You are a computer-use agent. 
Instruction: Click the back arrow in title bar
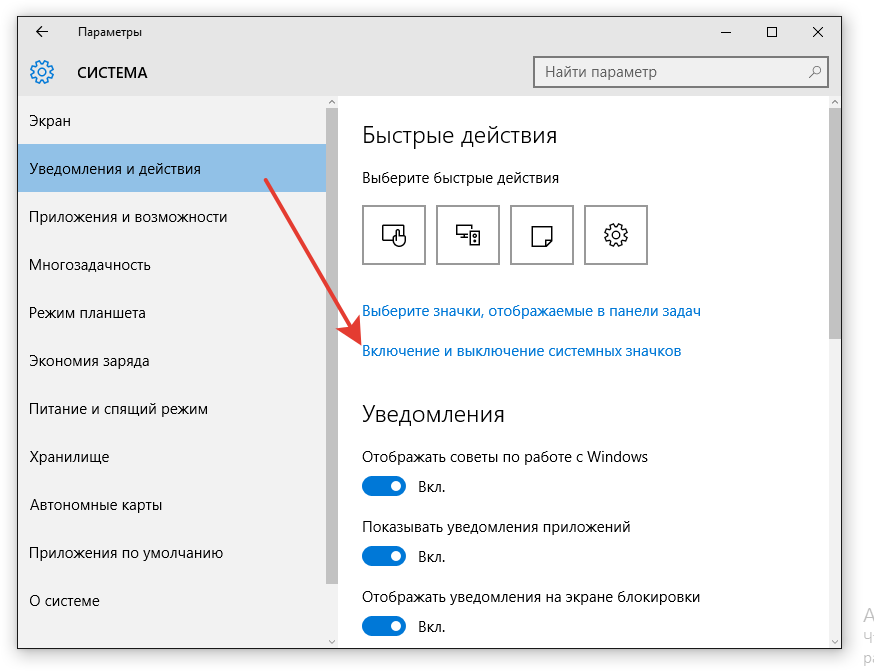[42, 32]
